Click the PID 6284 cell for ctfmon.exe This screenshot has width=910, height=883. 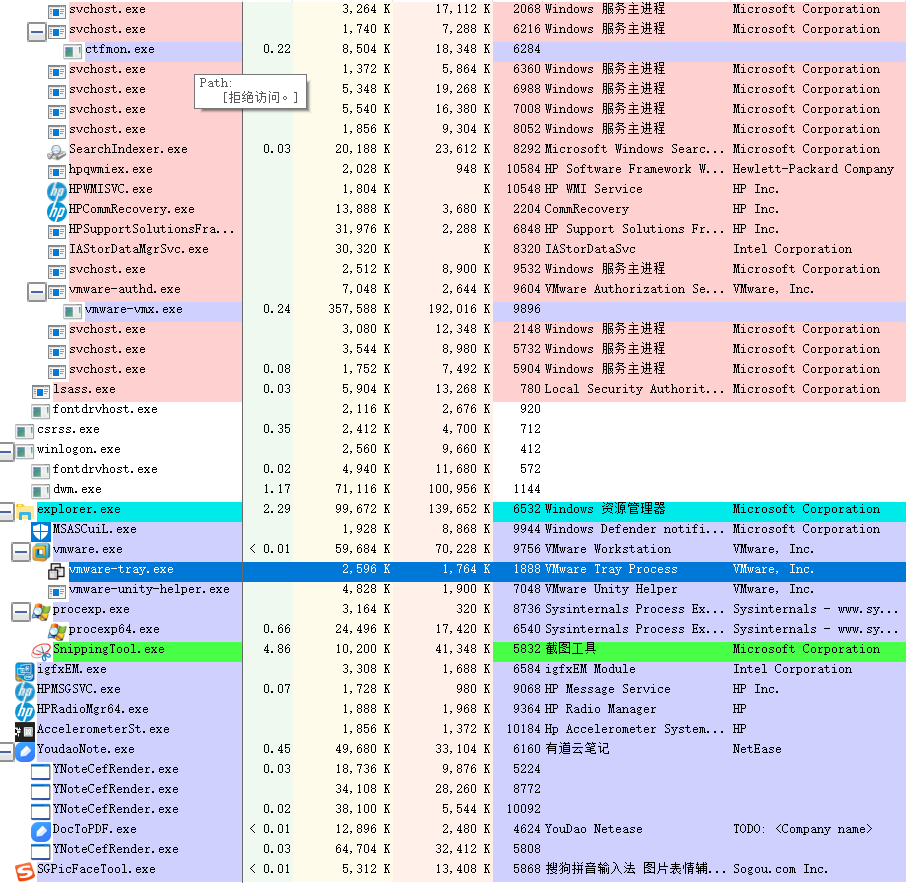tap(526, 49)
